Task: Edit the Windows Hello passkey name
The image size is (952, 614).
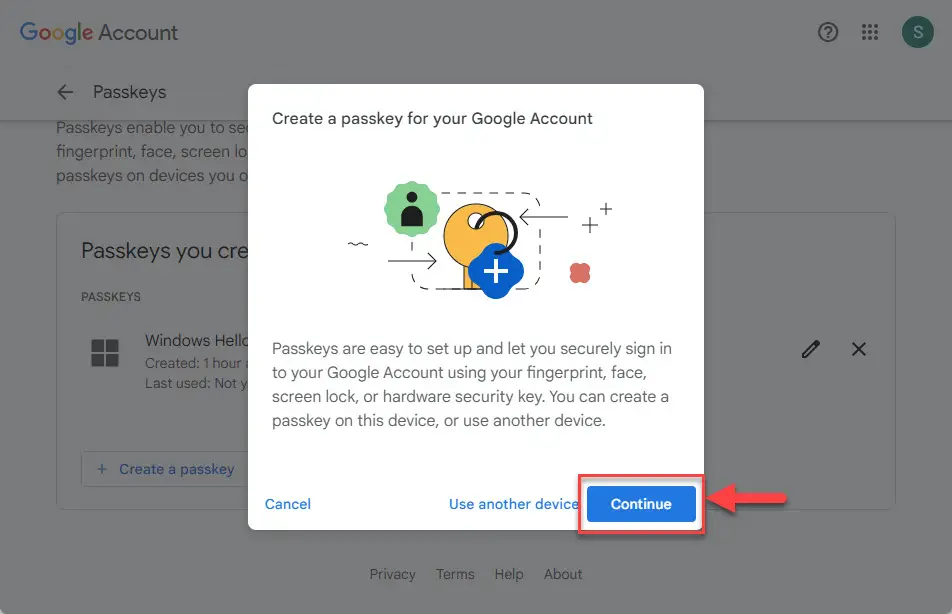Action: (x=811, y=349)
